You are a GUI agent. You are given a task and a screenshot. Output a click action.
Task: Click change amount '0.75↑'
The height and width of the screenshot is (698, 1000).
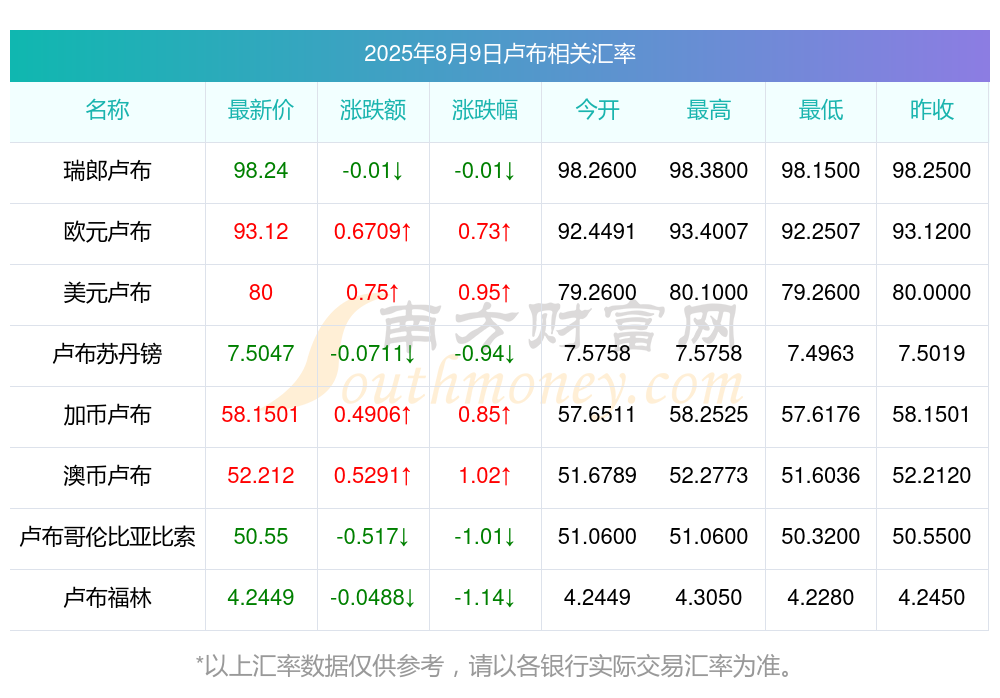click(x=372, y=292)
